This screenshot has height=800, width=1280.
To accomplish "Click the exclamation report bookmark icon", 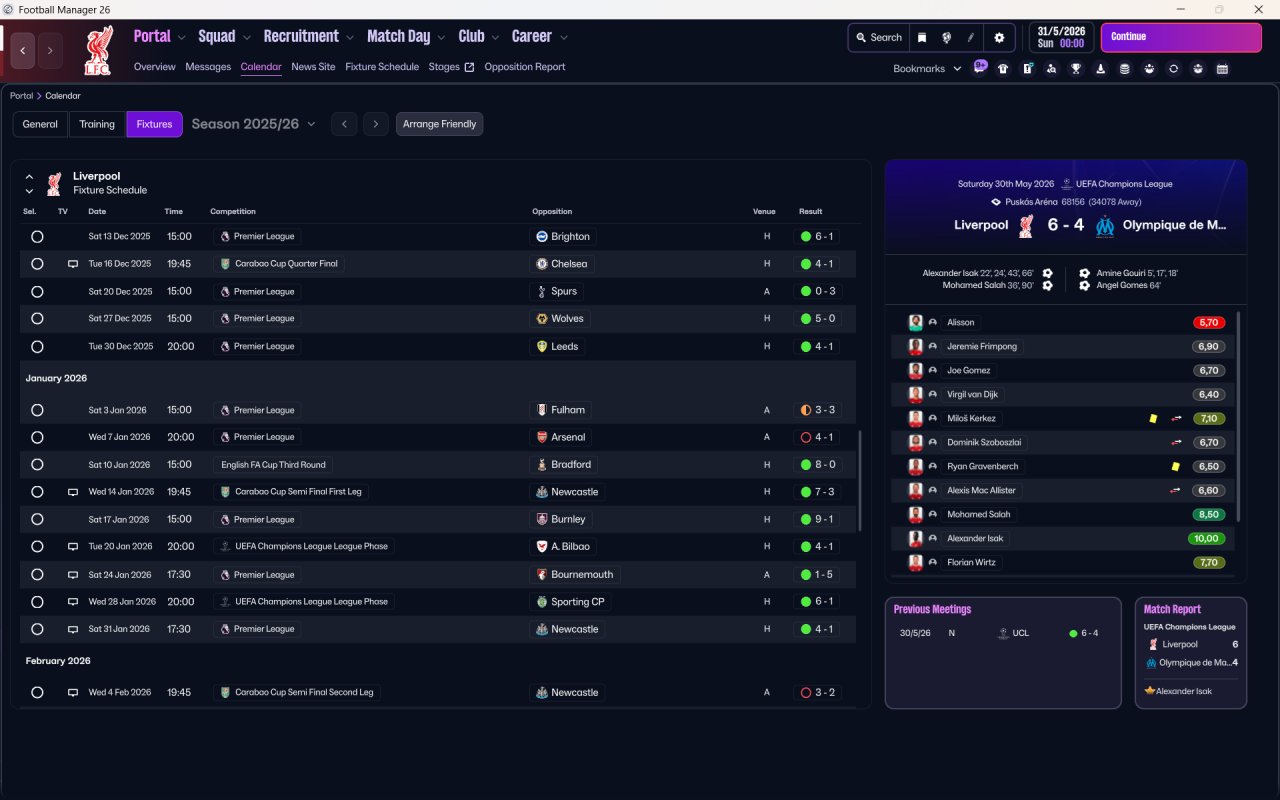I will (1027, 69).
